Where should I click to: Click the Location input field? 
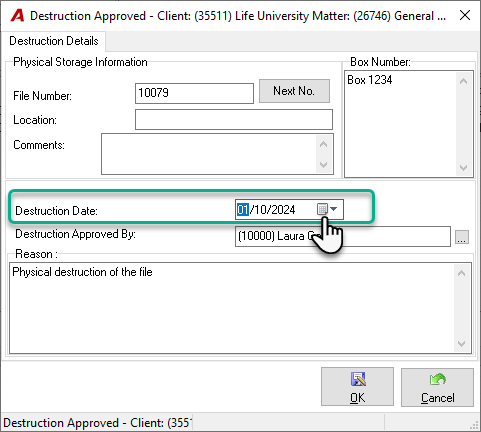234,119
